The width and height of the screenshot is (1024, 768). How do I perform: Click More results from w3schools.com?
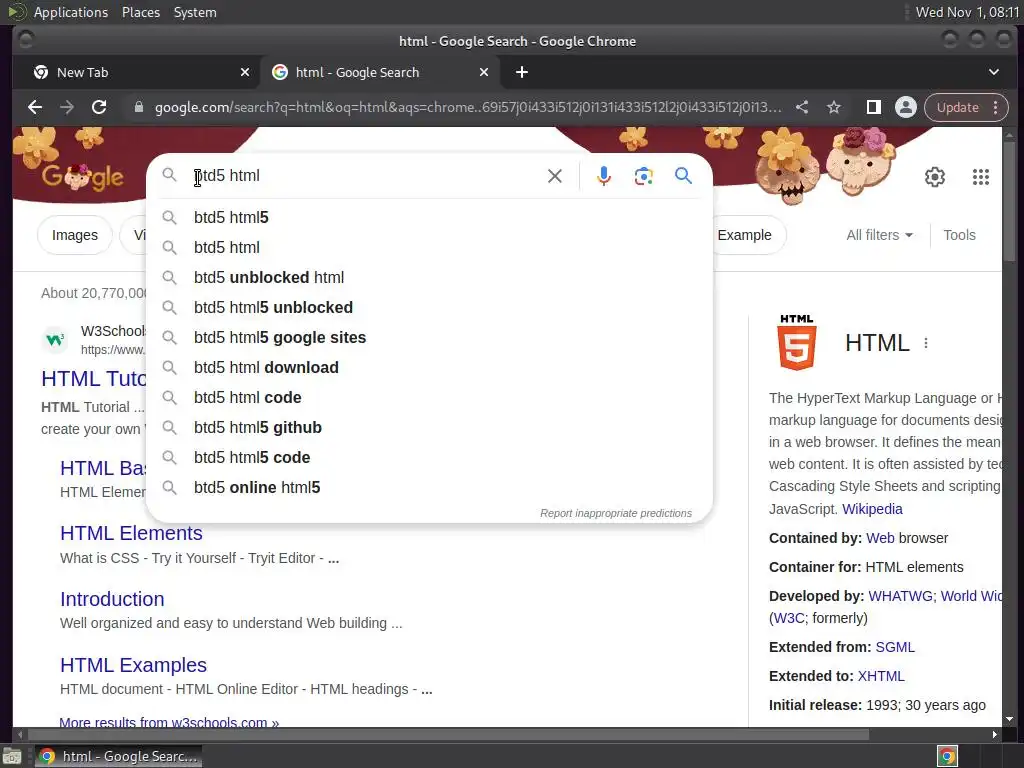(x=169, y=722)
